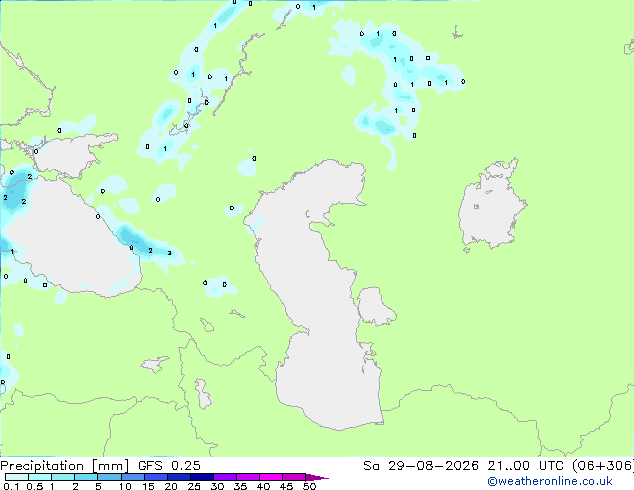Click the legend label '25'

coord(194,486)
